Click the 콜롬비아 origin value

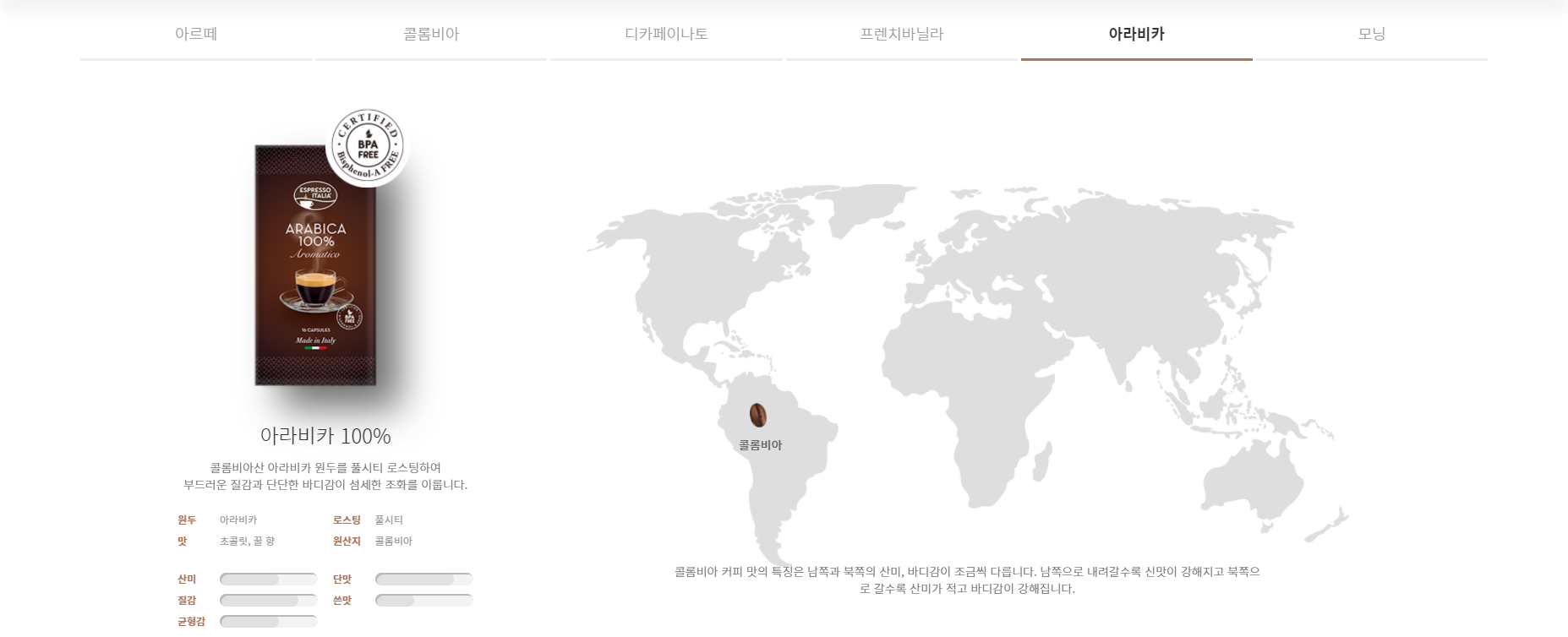[394, 541]
